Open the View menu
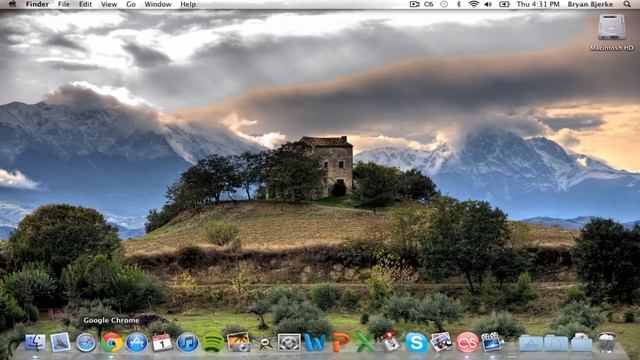640x360 pixels. point(109,4)
